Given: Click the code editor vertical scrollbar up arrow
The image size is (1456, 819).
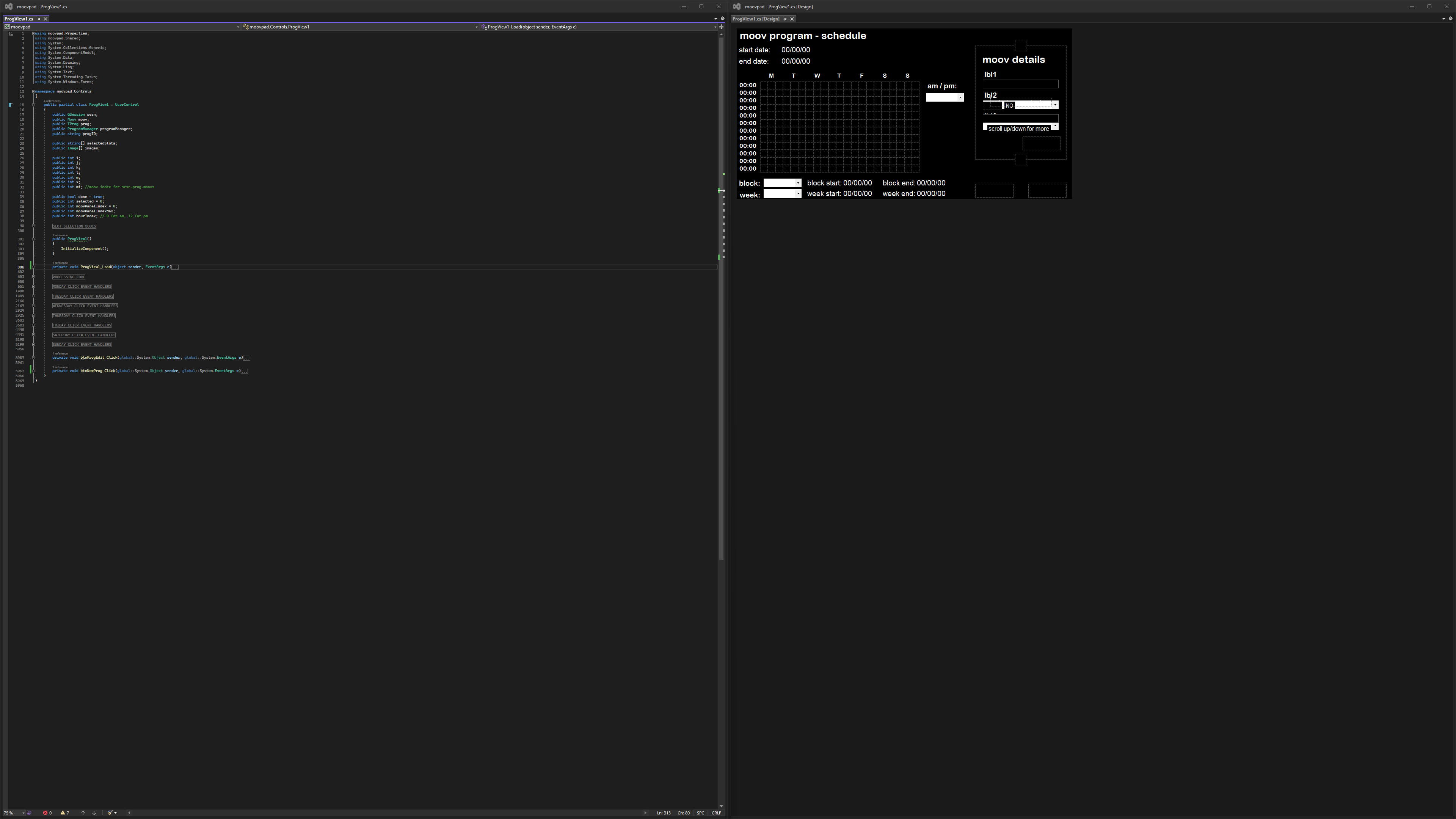Looking at the screenshot, I should coord(721,35).
